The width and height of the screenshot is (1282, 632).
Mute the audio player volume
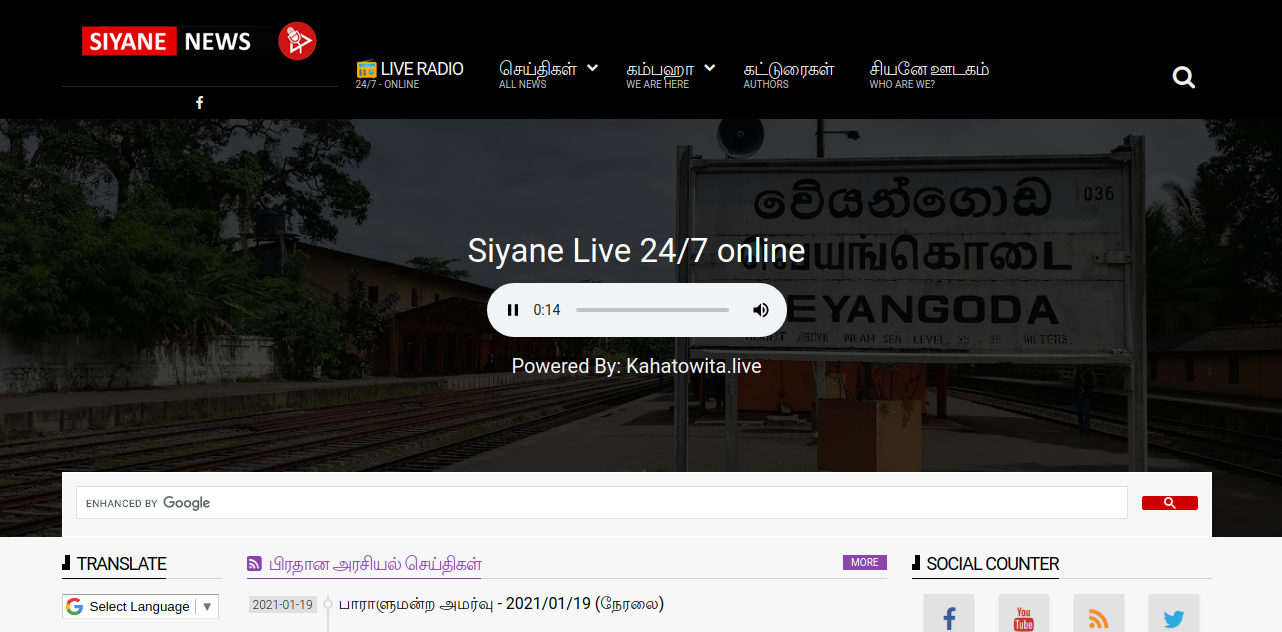tap(761, 310)
